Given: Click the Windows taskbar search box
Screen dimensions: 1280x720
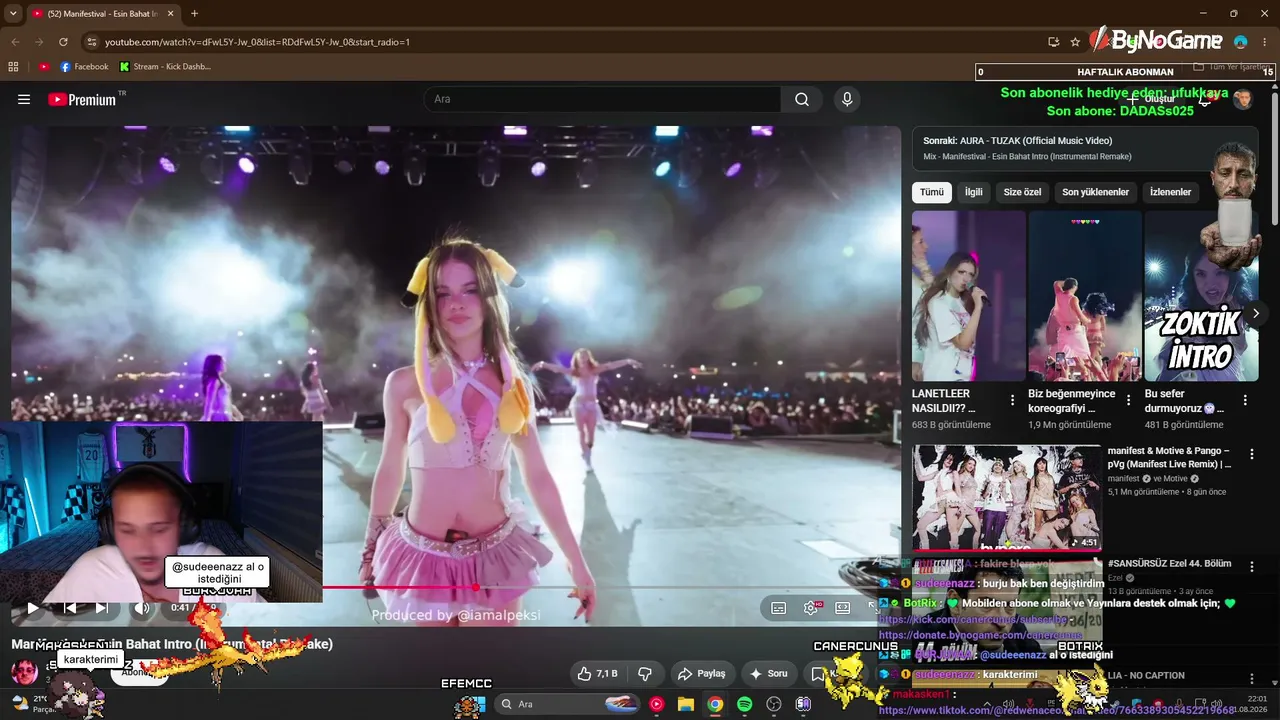Looking at the screenshot, I should (x=565, y=704).
